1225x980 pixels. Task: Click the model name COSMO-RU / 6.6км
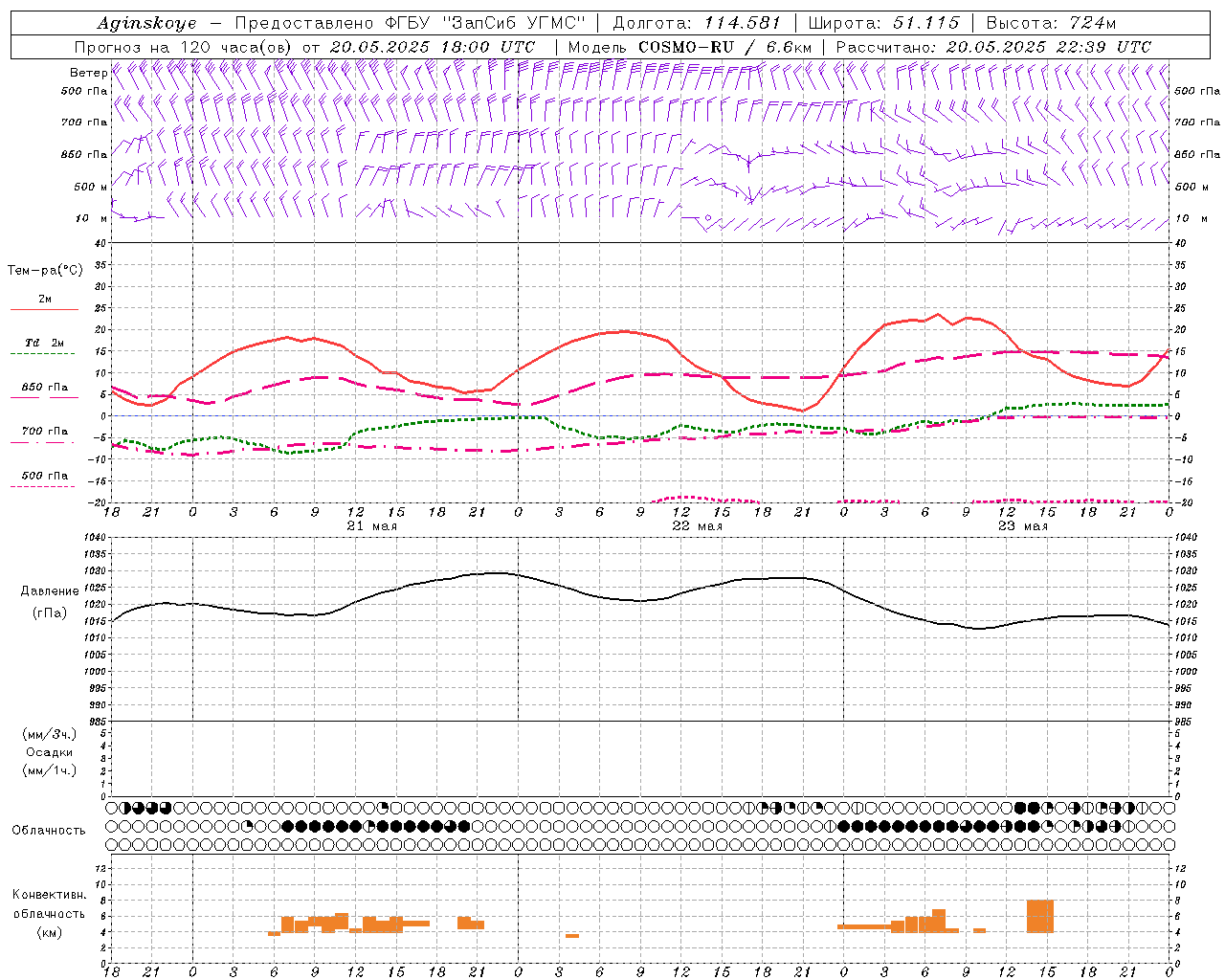tap(724, 47)
